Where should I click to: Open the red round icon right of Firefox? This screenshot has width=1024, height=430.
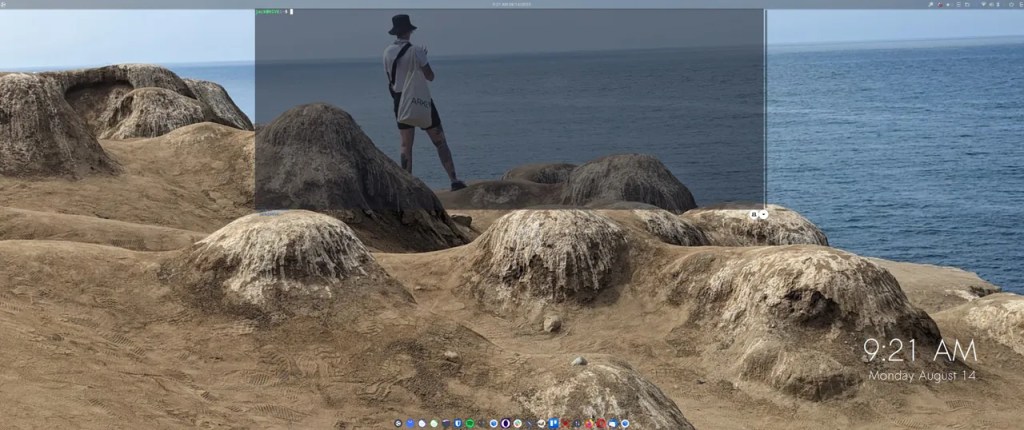pos(601,423)
